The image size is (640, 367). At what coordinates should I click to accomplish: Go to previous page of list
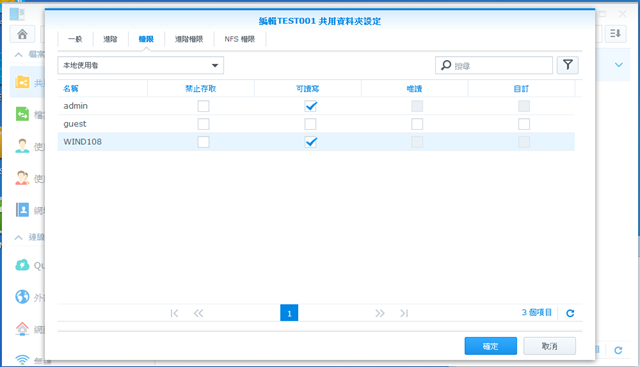[x=198, y=313]
